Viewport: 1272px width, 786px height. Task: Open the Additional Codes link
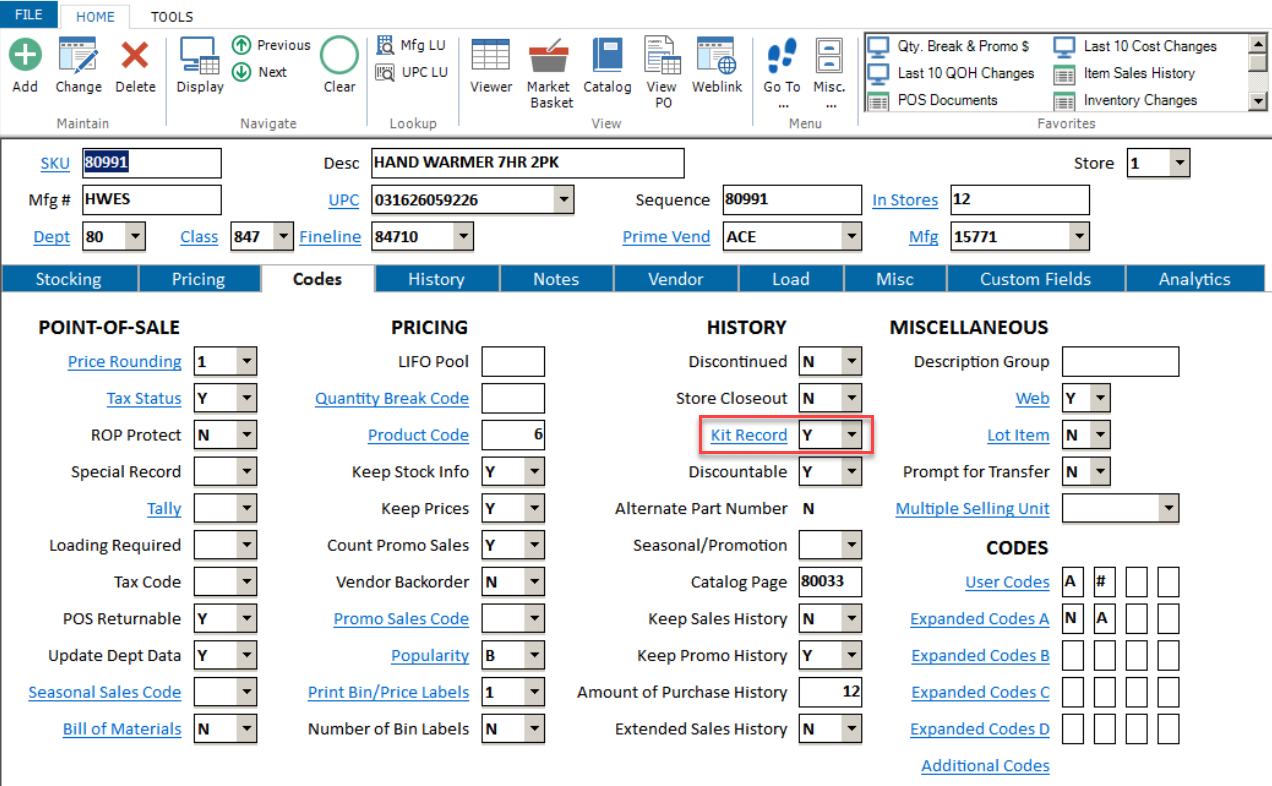985,766
